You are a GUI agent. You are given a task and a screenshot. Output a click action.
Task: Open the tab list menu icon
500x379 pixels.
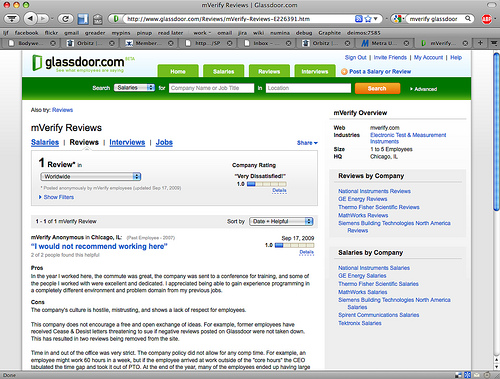(493, 43)
